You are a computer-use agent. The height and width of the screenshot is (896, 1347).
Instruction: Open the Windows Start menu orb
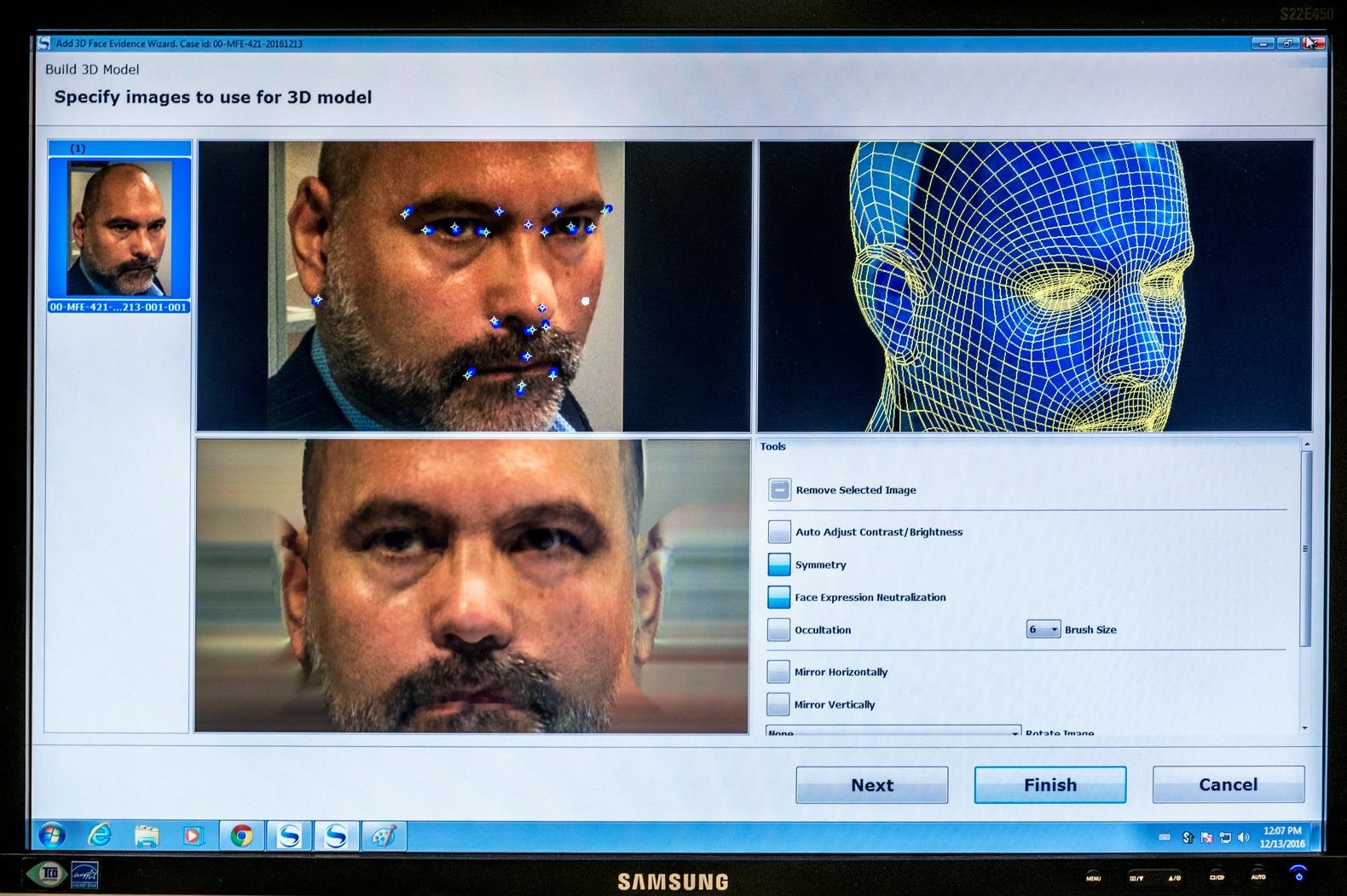click(51, 835)
